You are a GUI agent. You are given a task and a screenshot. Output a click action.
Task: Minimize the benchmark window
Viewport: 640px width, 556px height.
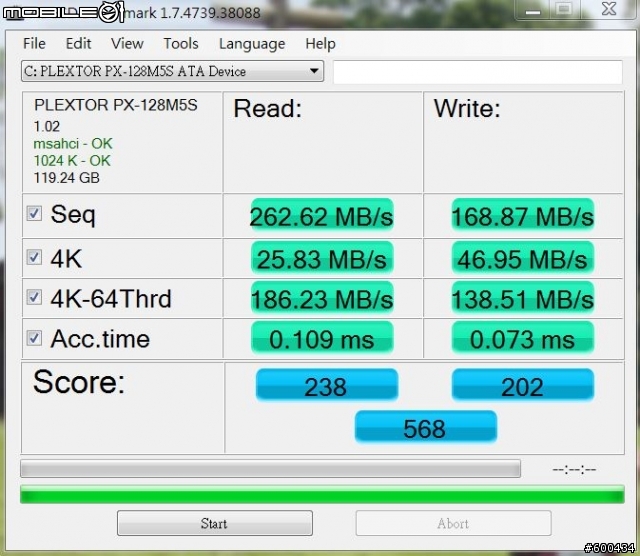[x=533, y=10]
